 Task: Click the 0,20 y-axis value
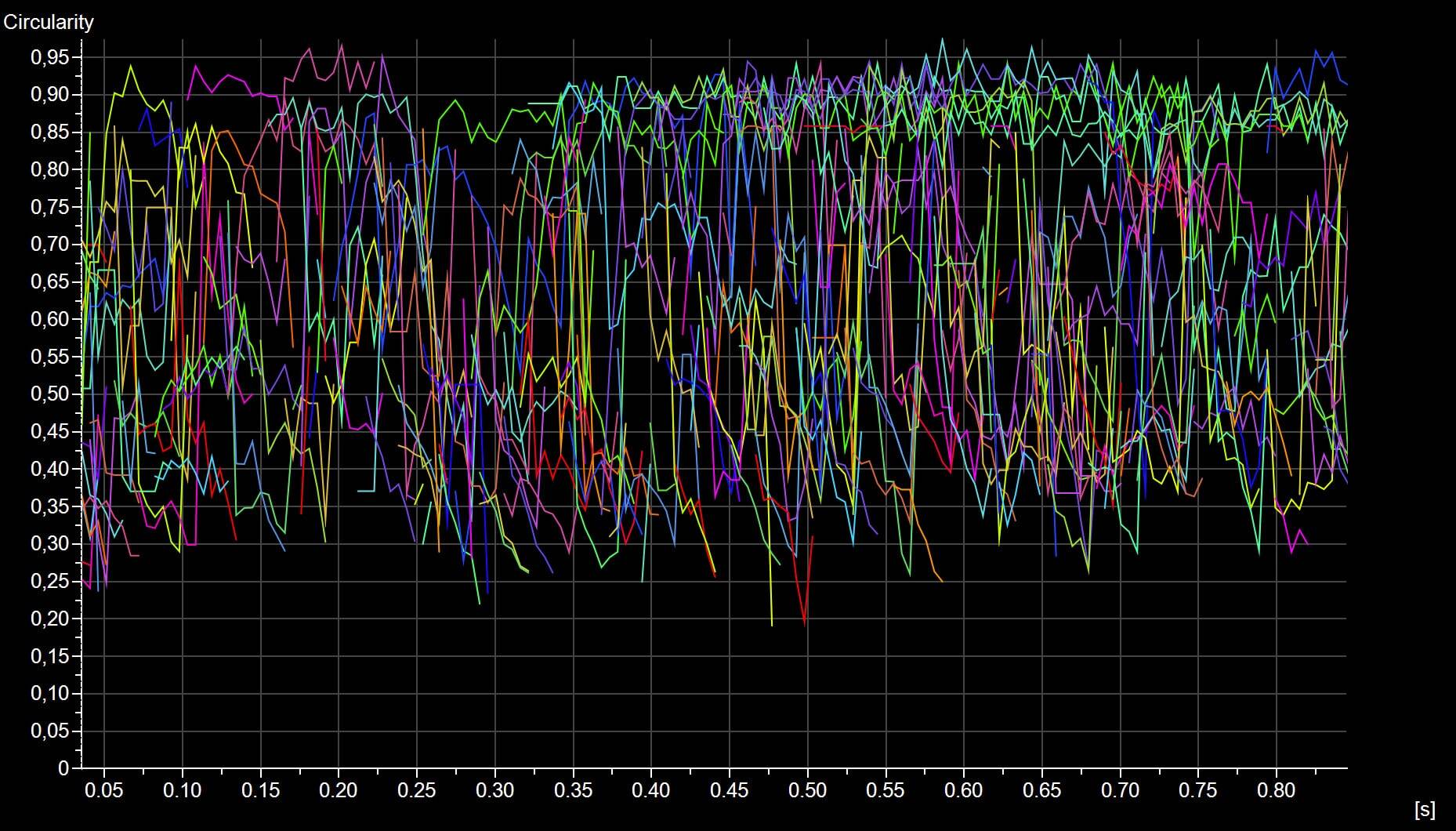coord(50,619)
